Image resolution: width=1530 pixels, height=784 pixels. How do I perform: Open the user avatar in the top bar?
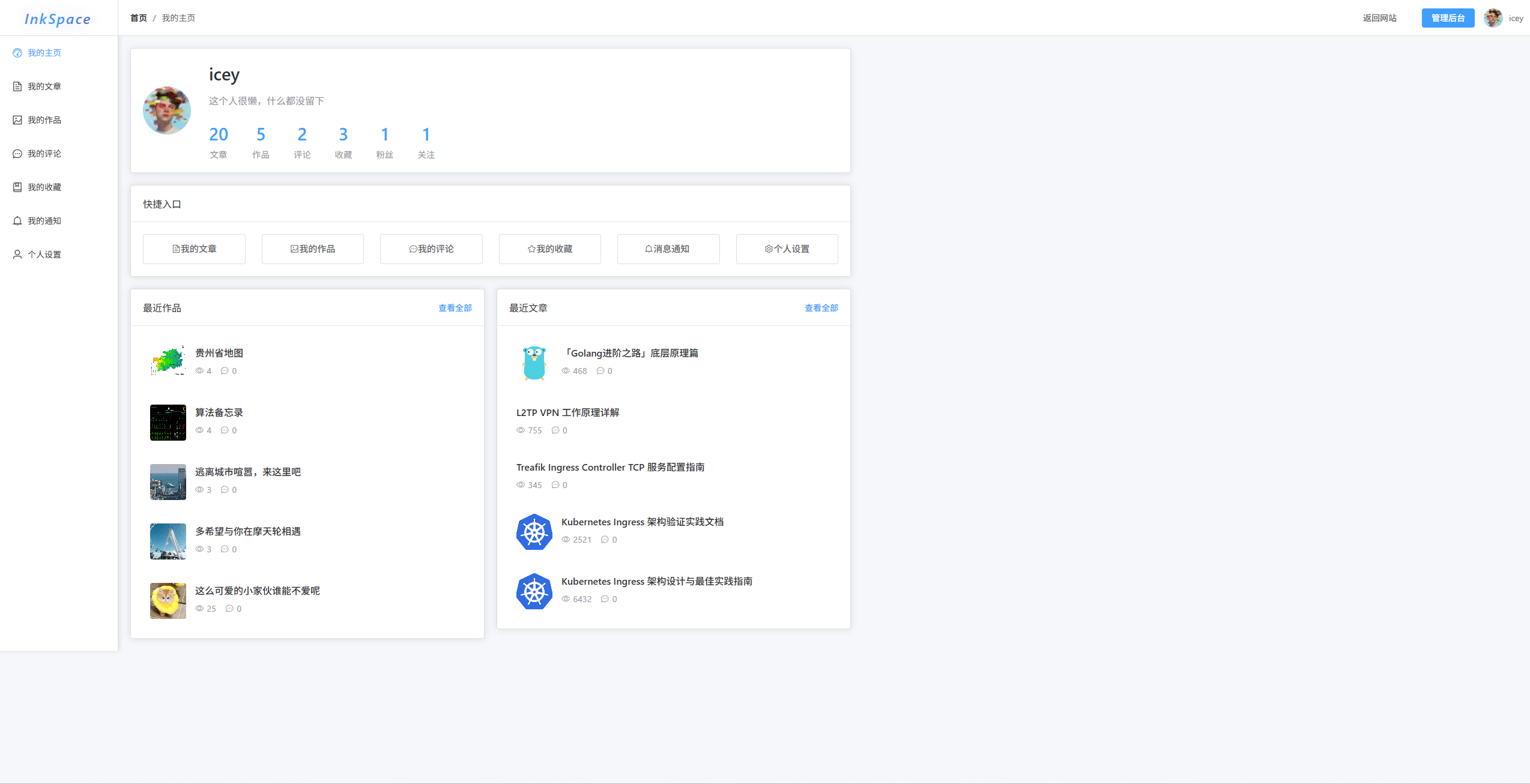pos(1493,18)
